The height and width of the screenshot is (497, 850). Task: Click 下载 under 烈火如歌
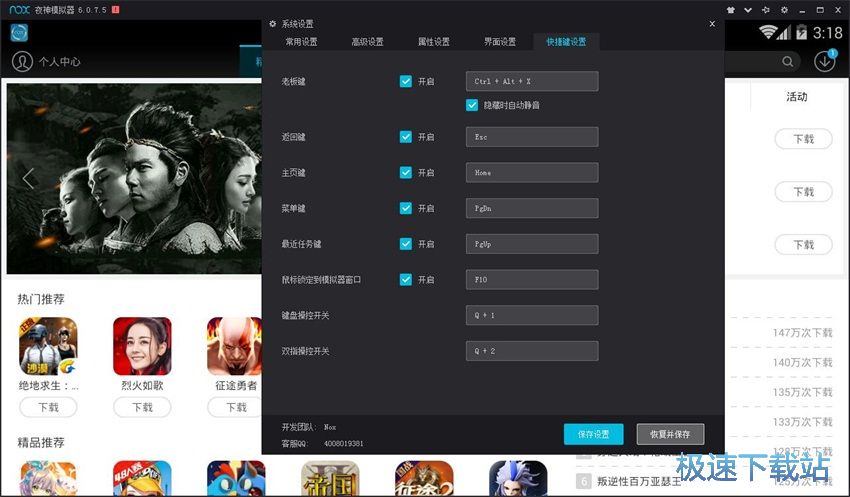click(x=142, y=407)
